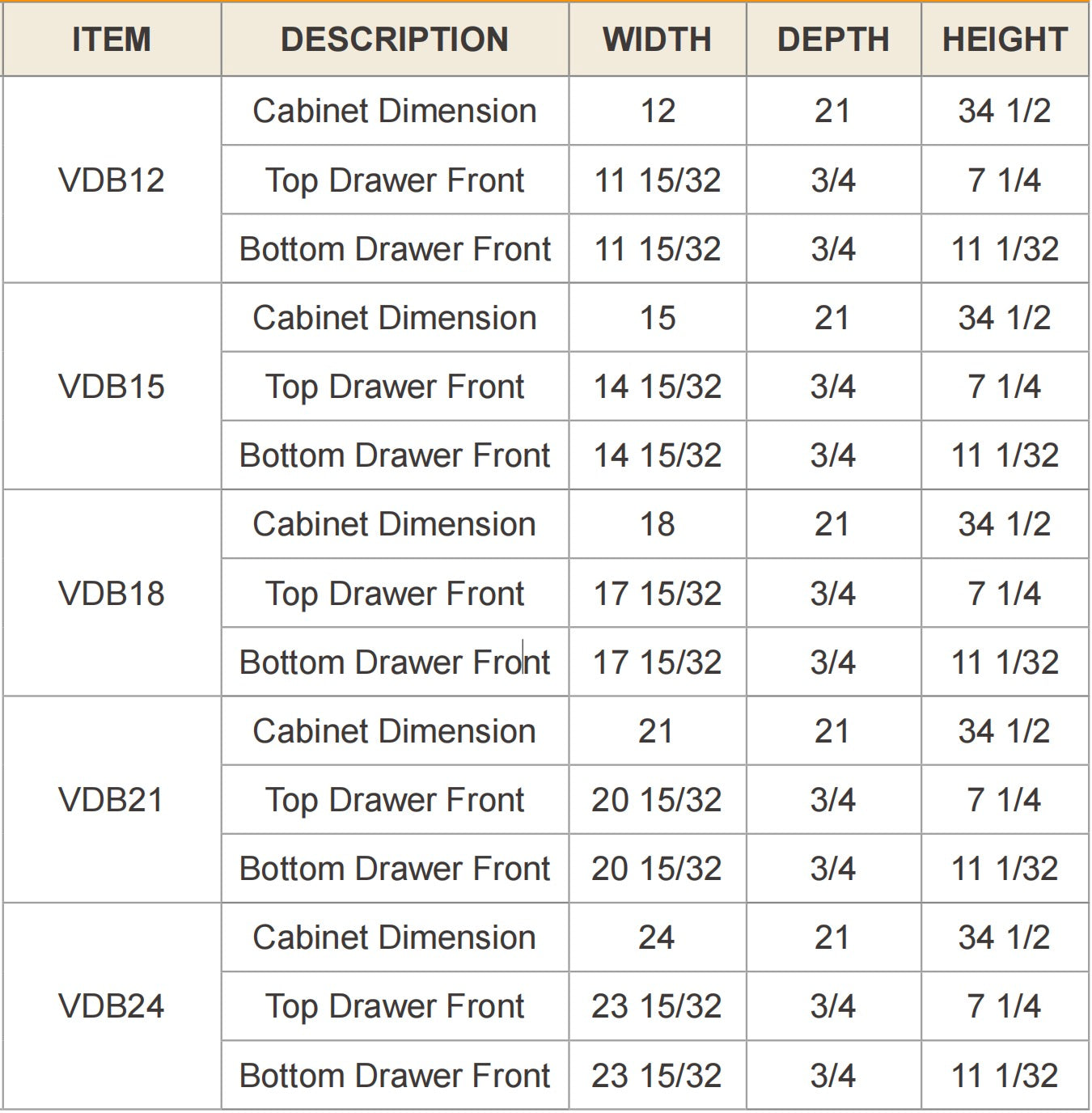The image size is (1092, 1113).
Task: Select VDB21 Cabinet Dimension description cell
Action: [x=395, y=731]
